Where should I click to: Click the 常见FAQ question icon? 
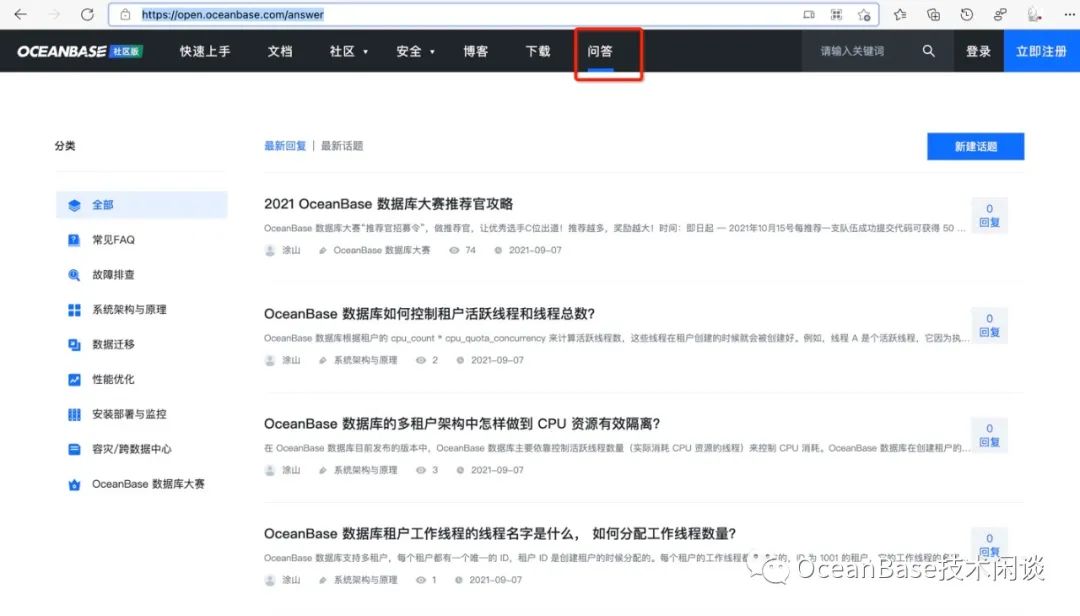click(x=74, y=240)
